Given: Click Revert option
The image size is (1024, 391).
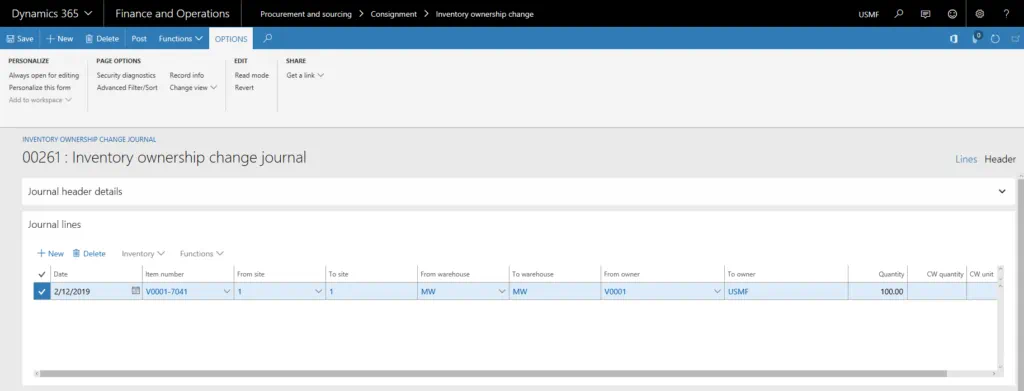Looking at the screenshot, I should [244, 87].
